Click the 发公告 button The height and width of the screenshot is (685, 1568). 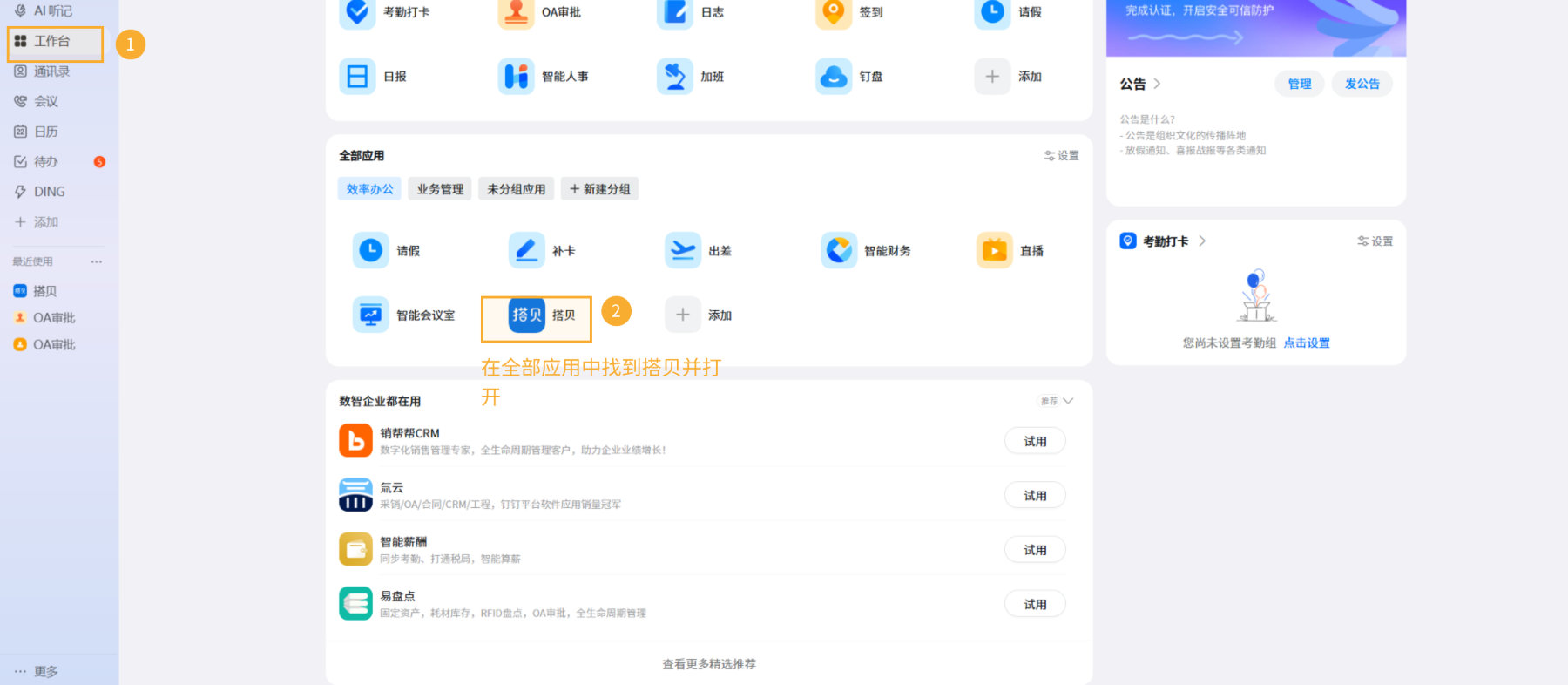coord(1362,84)
